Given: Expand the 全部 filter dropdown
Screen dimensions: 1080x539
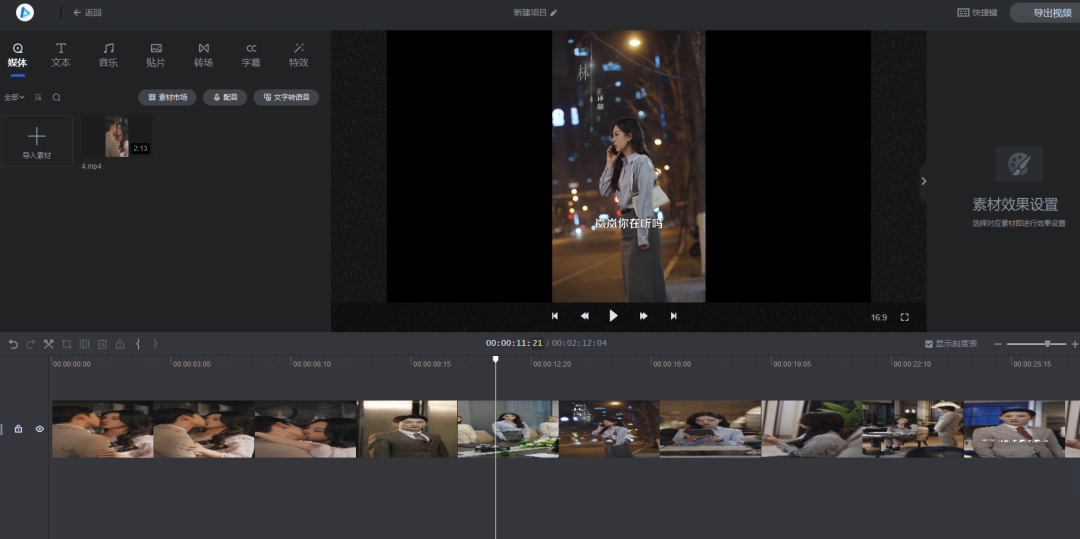Looking at the screenshot, I should click(14, 97).
